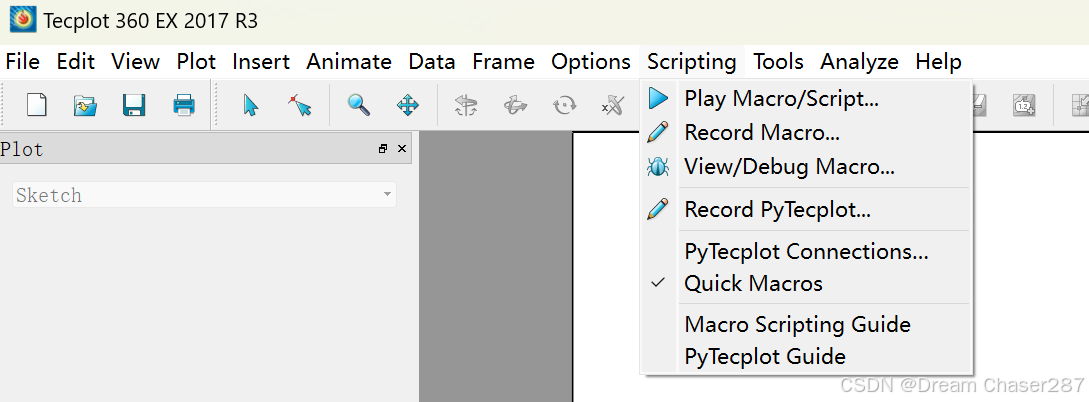Open the Sketch plot type dropdown
Screen dimensions: 1089x402
(x=204, y=195)
